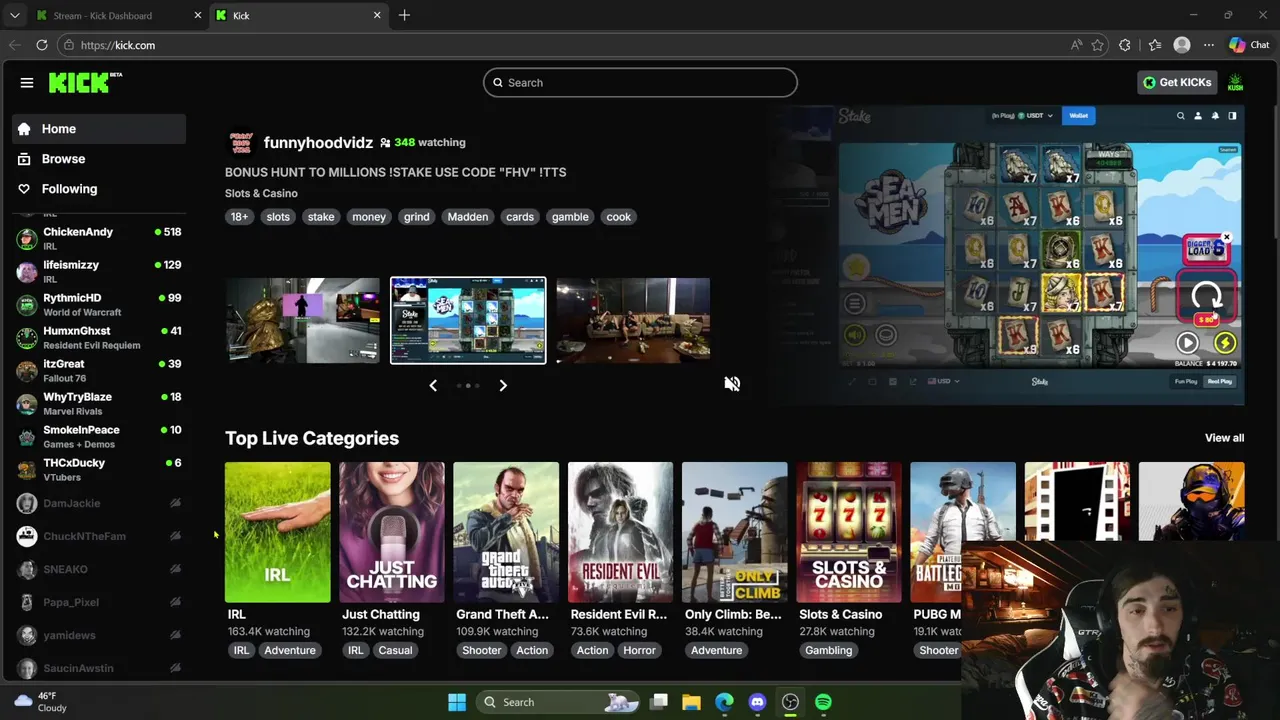
Task: Select third featured stream thumbnail
Action: pos(633,320)
